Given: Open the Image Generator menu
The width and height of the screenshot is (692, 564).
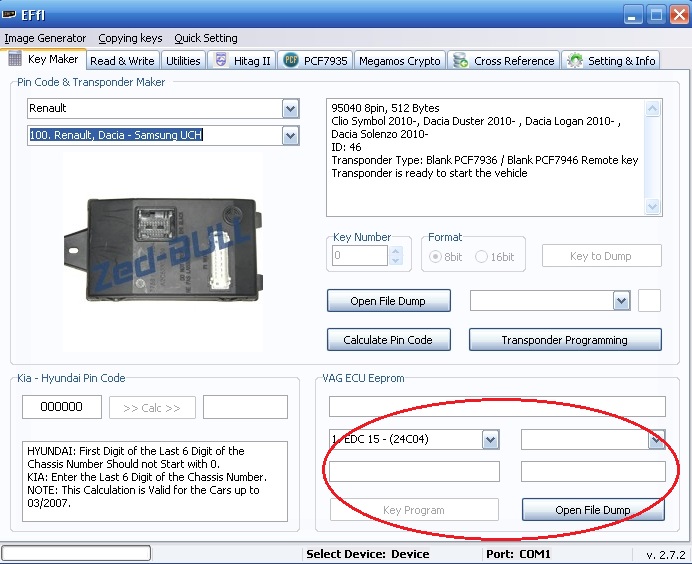Looking at the screenshot, I should click(45, 38).
